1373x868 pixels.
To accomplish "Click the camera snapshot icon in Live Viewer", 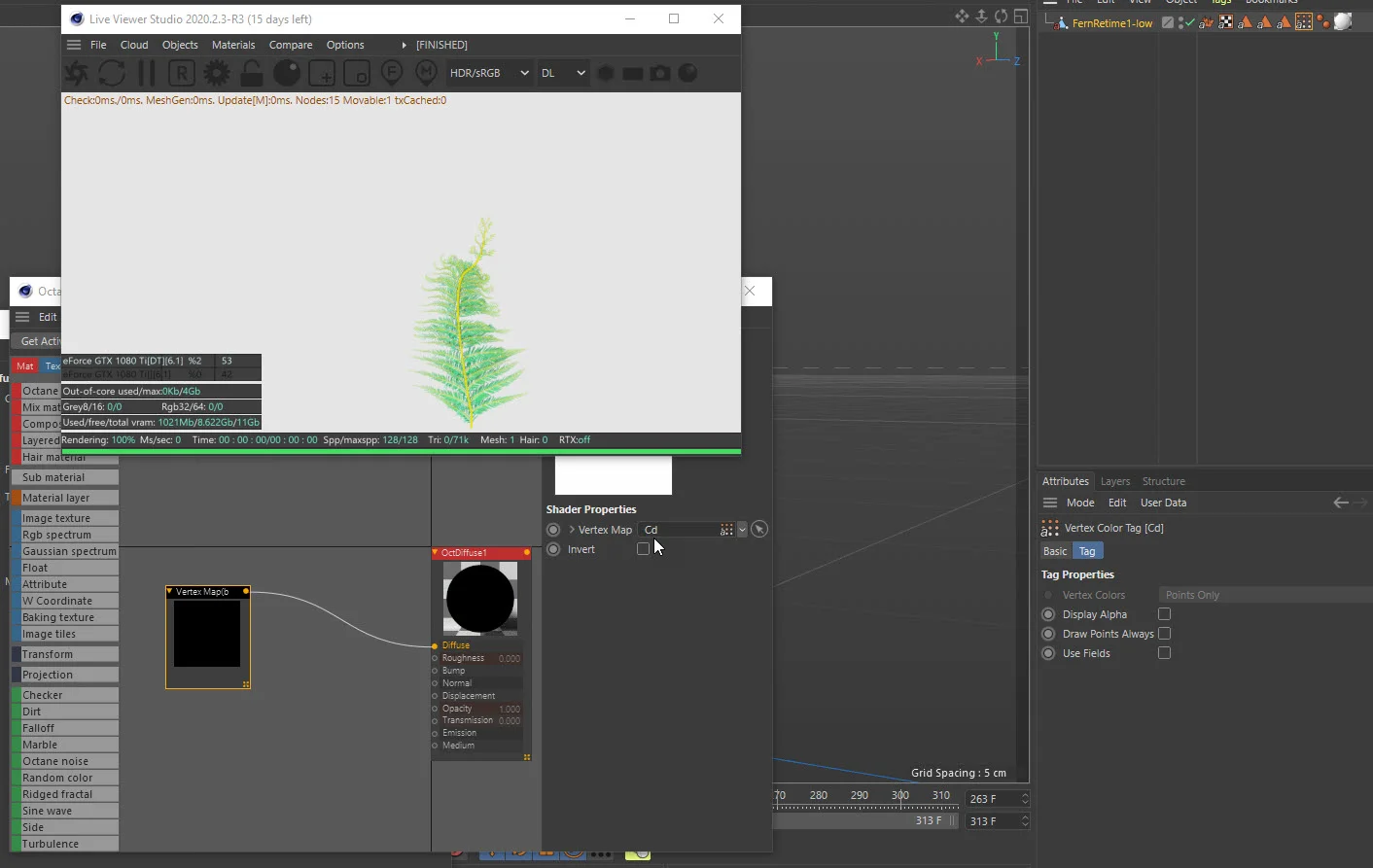I will coord(660,73).
